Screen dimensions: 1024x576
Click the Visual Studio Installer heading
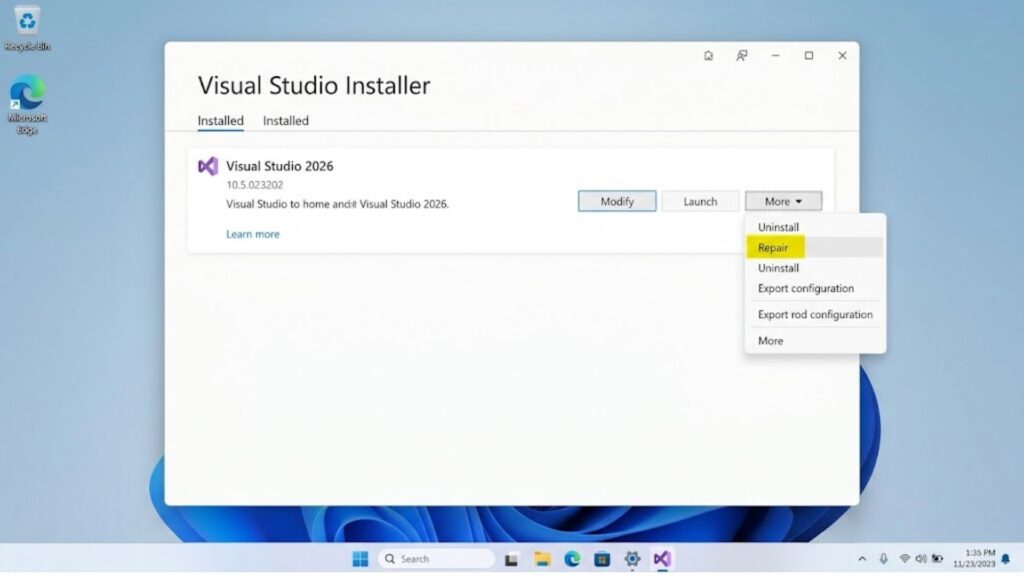(314, 86)
